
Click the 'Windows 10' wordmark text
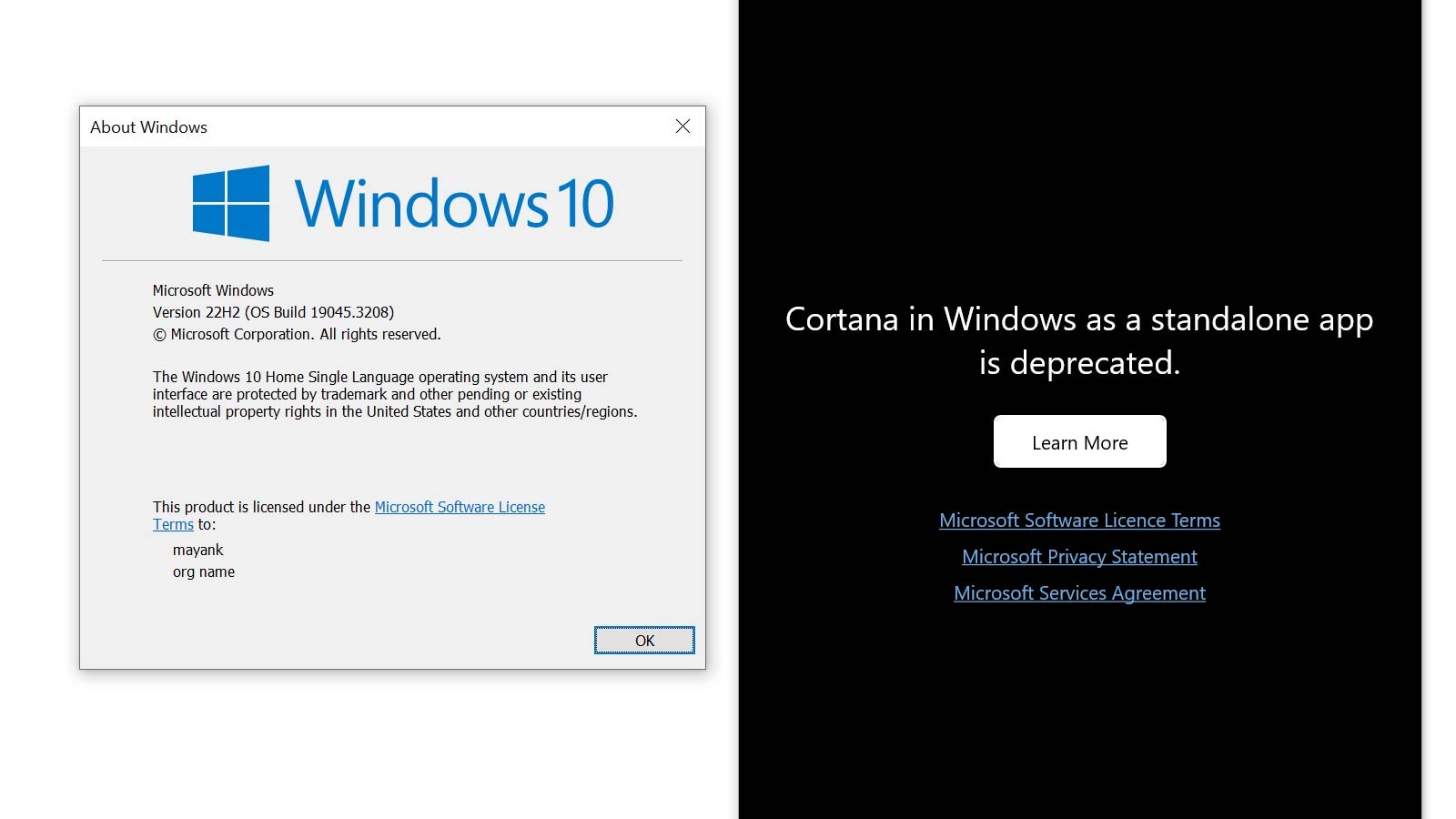coord(454,204)
